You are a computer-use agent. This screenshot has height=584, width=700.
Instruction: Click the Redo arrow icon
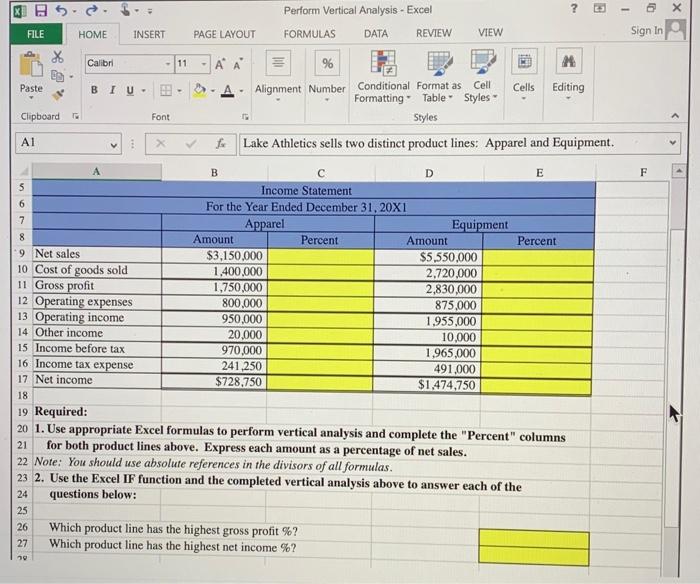coord(92,10)
